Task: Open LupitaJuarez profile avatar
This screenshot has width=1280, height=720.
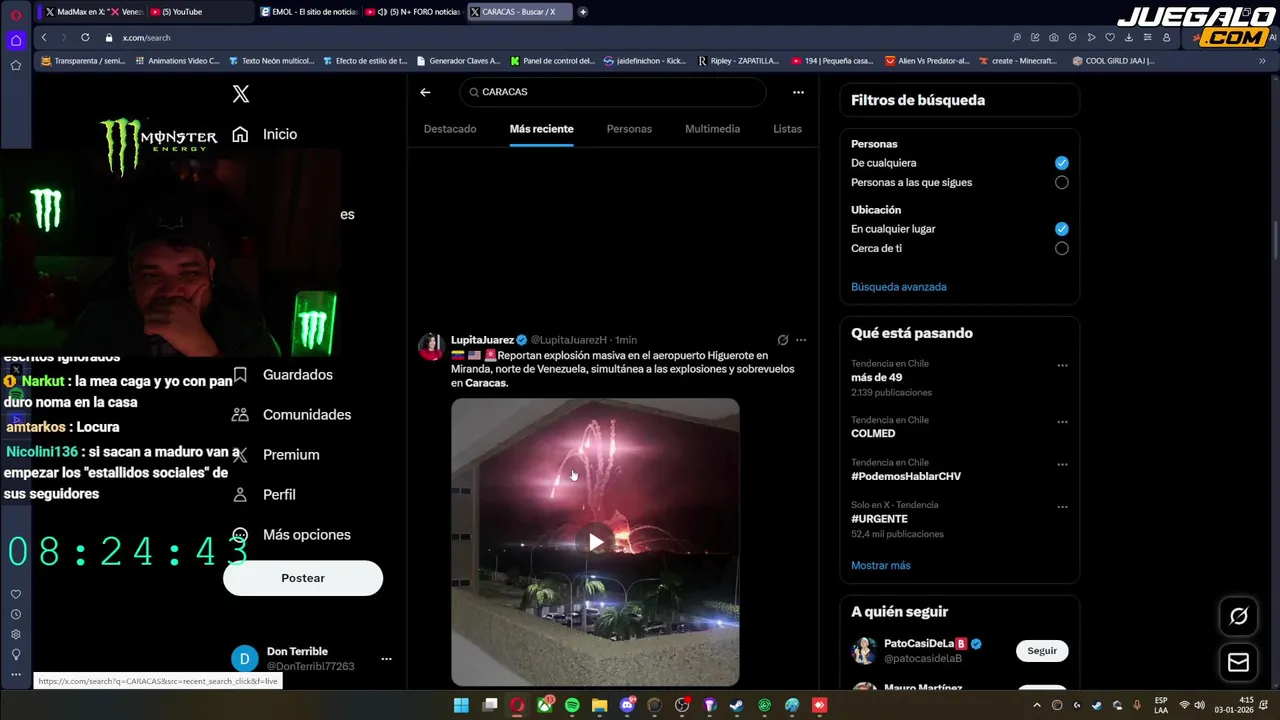Action: [431, 346]
